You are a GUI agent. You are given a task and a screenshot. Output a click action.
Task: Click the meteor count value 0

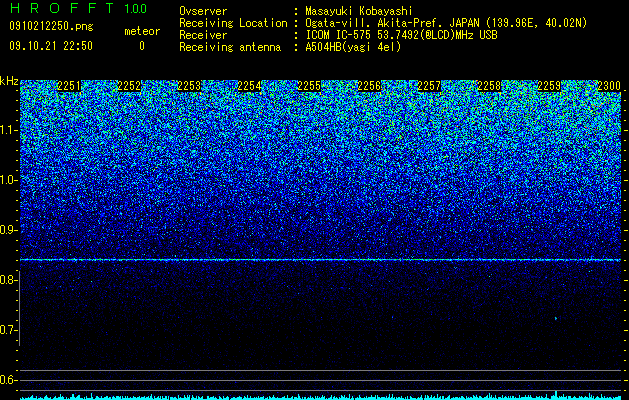coord(142,46)
